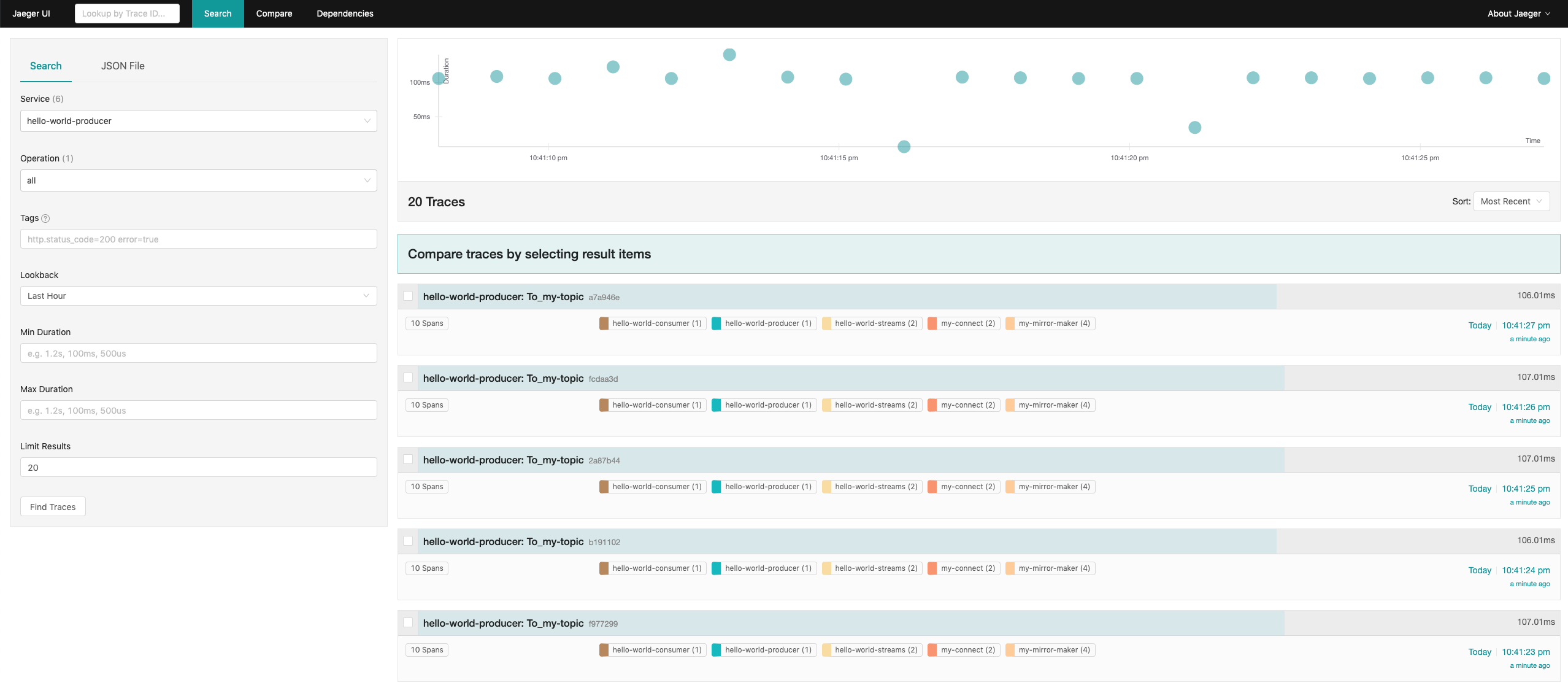Open the Service dropdown showing hello-world-producer
Viewport: 1568px width, 685px height.
pos(199,121)
